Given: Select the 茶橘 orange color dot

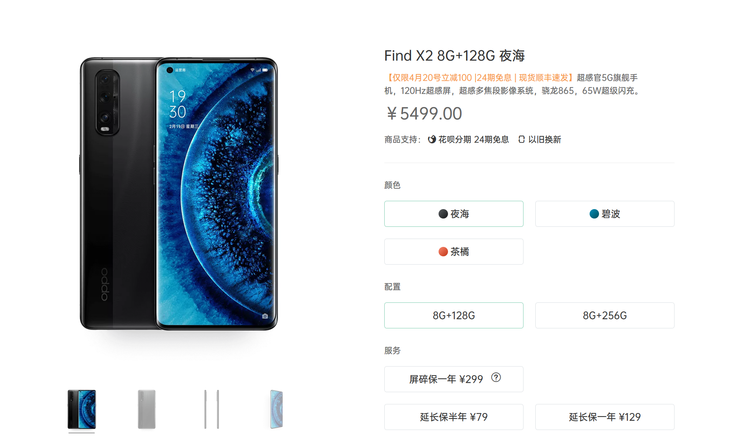Looking at the screenshot, I should 443,251.
